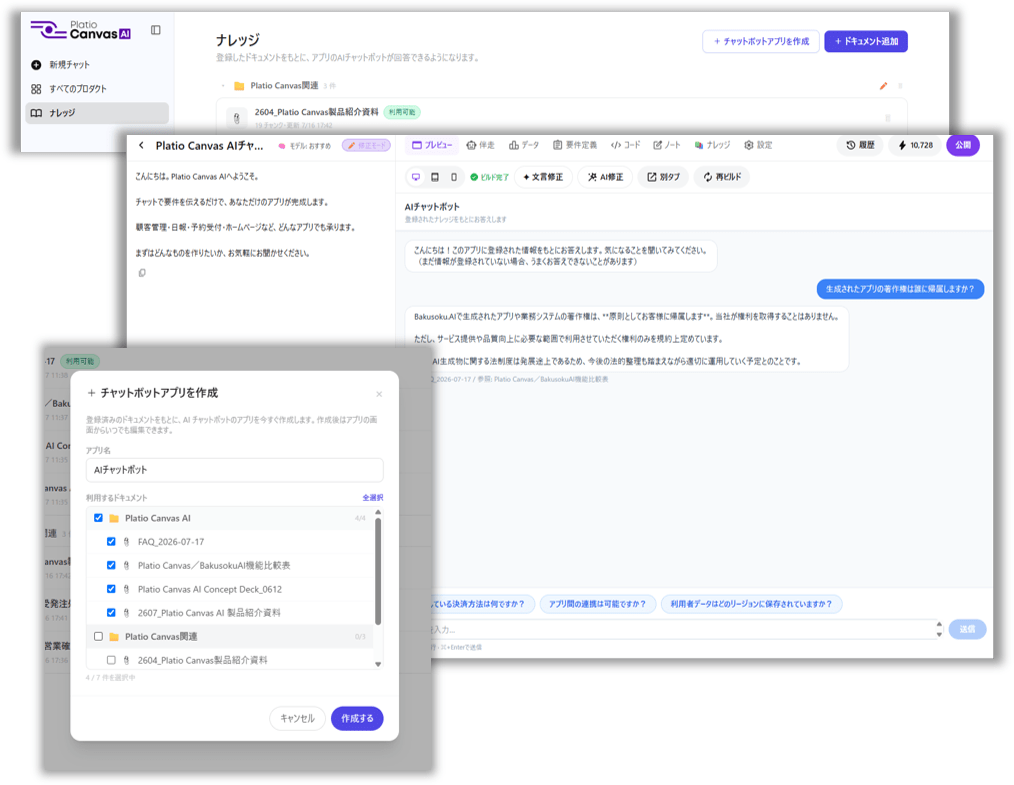Click the scroll-up arrow of the document list
This screenshot has width=1014, height=785.
point(378,512)
